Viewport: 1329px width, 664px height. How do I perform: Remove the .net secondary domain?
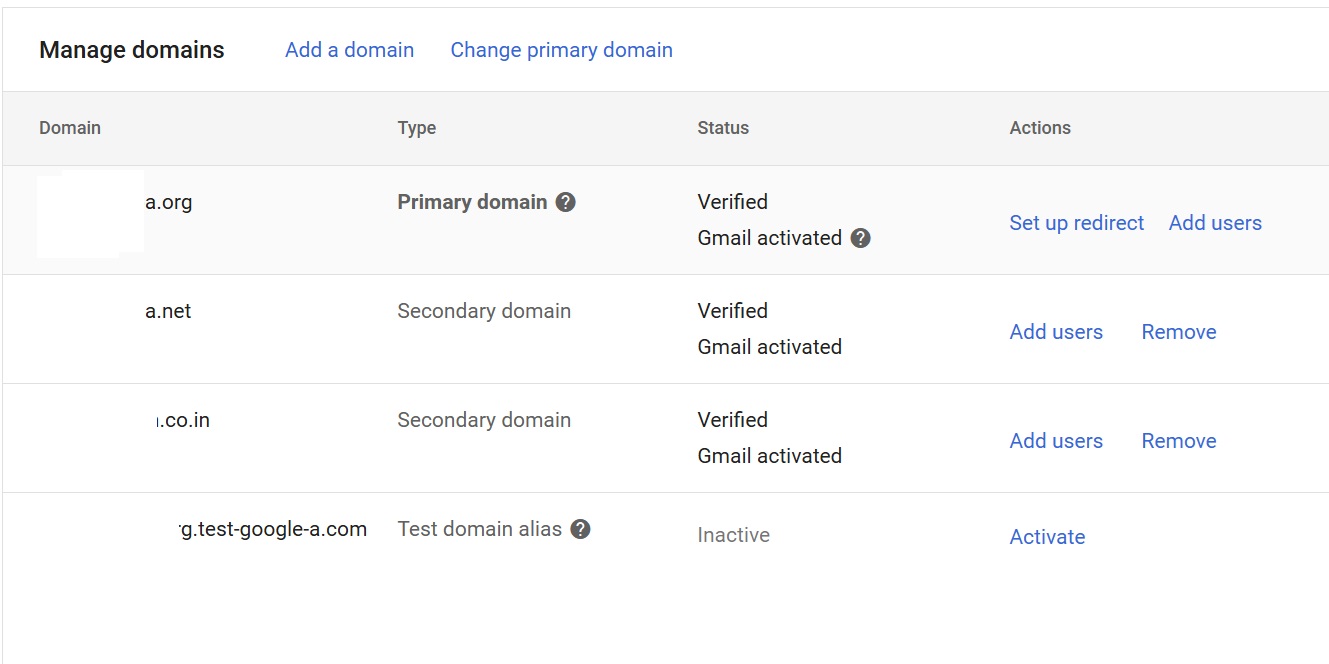[1178, 332]
